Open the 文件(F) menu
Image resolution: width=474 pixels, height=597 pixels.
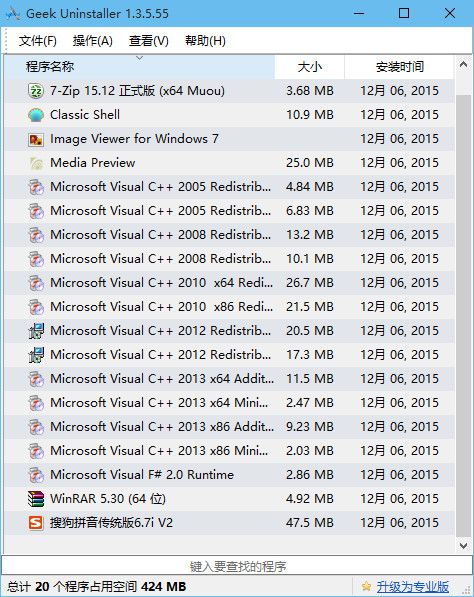(x=38, y=40)
